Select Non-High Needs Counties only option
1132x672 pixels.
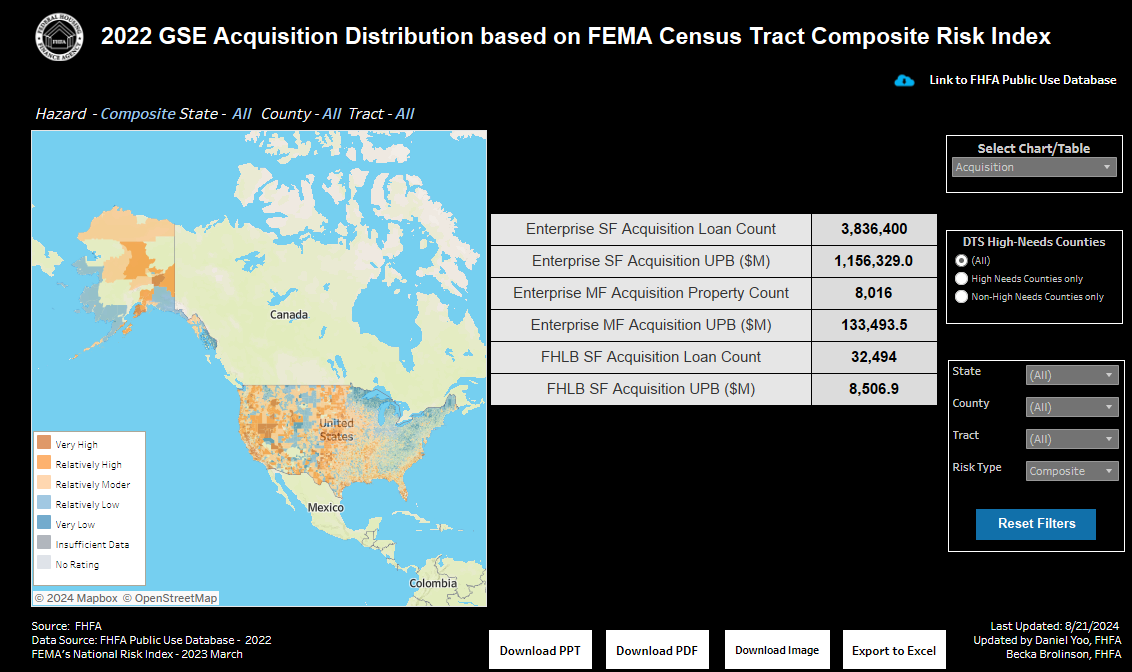coord(961,297)
